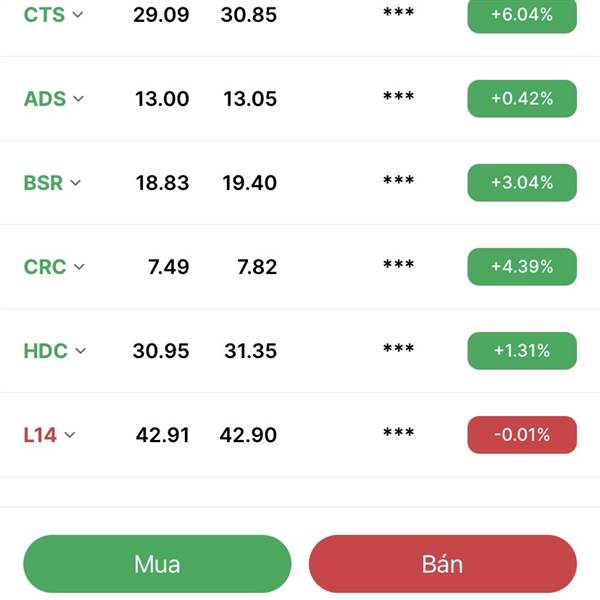This screenshot has width=600, height=600.
Task: Toggle the +6.04% change badge for CTS
Action: coord(522,15)
